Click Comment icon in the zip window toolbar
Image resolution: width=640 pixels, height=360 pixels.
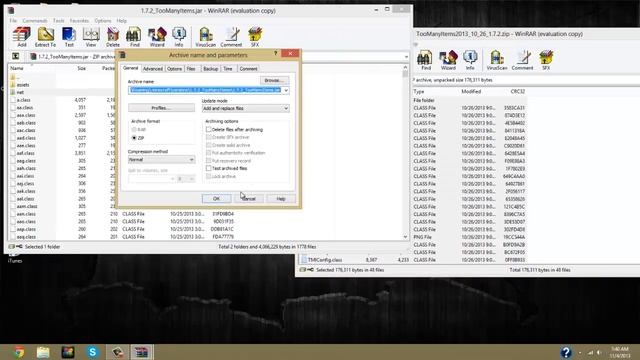coord(522,60)
